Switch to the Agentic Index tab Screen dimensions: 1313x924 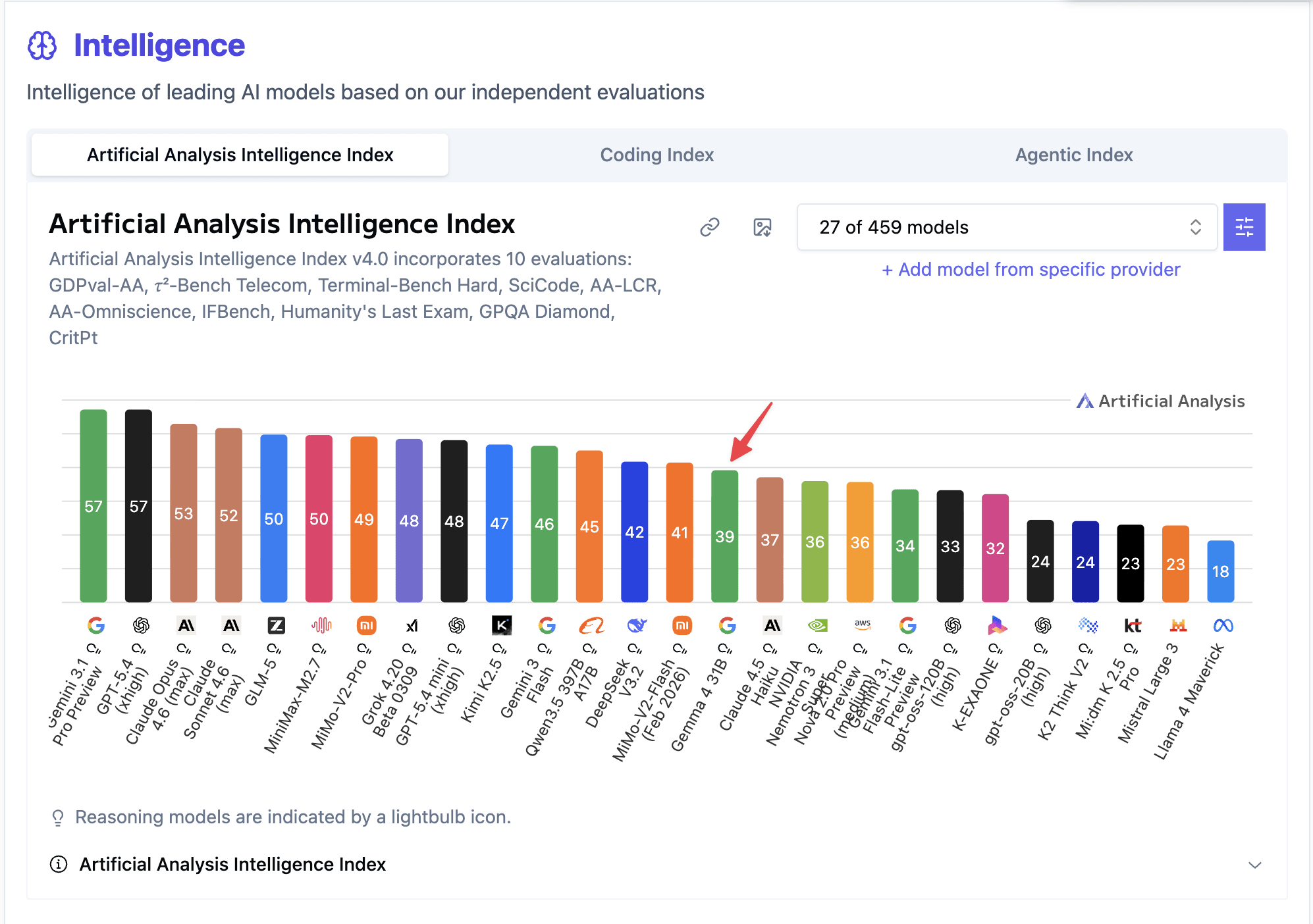(1073, 155)
